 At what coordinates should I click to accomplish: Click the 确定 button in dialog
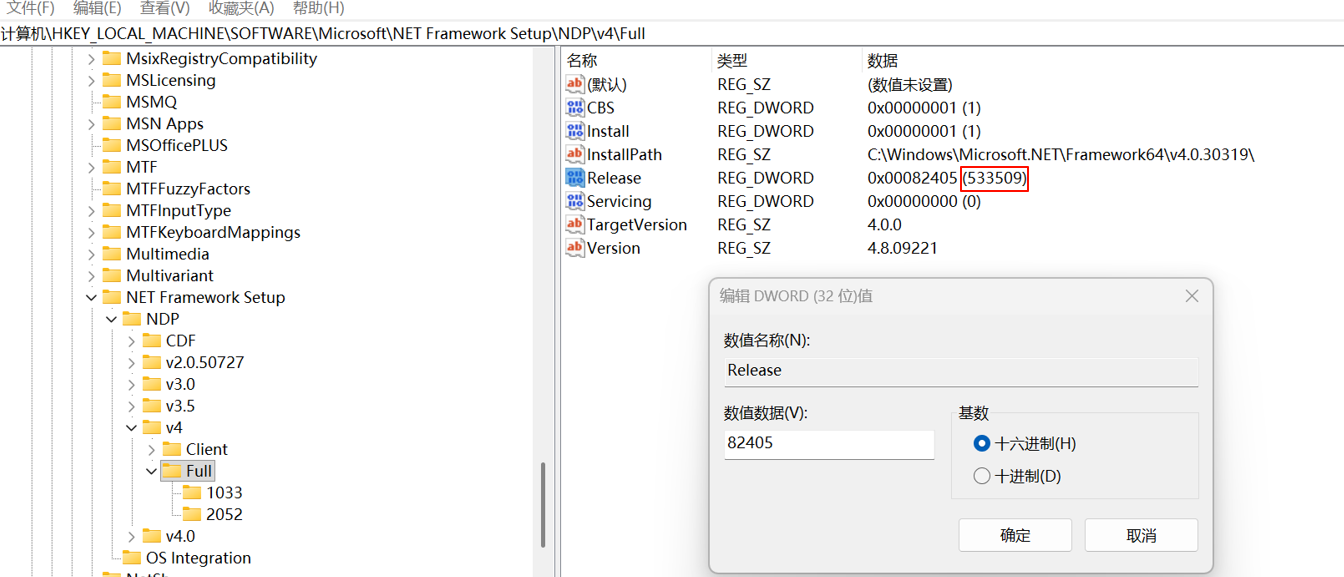(x=1015, y=535)
